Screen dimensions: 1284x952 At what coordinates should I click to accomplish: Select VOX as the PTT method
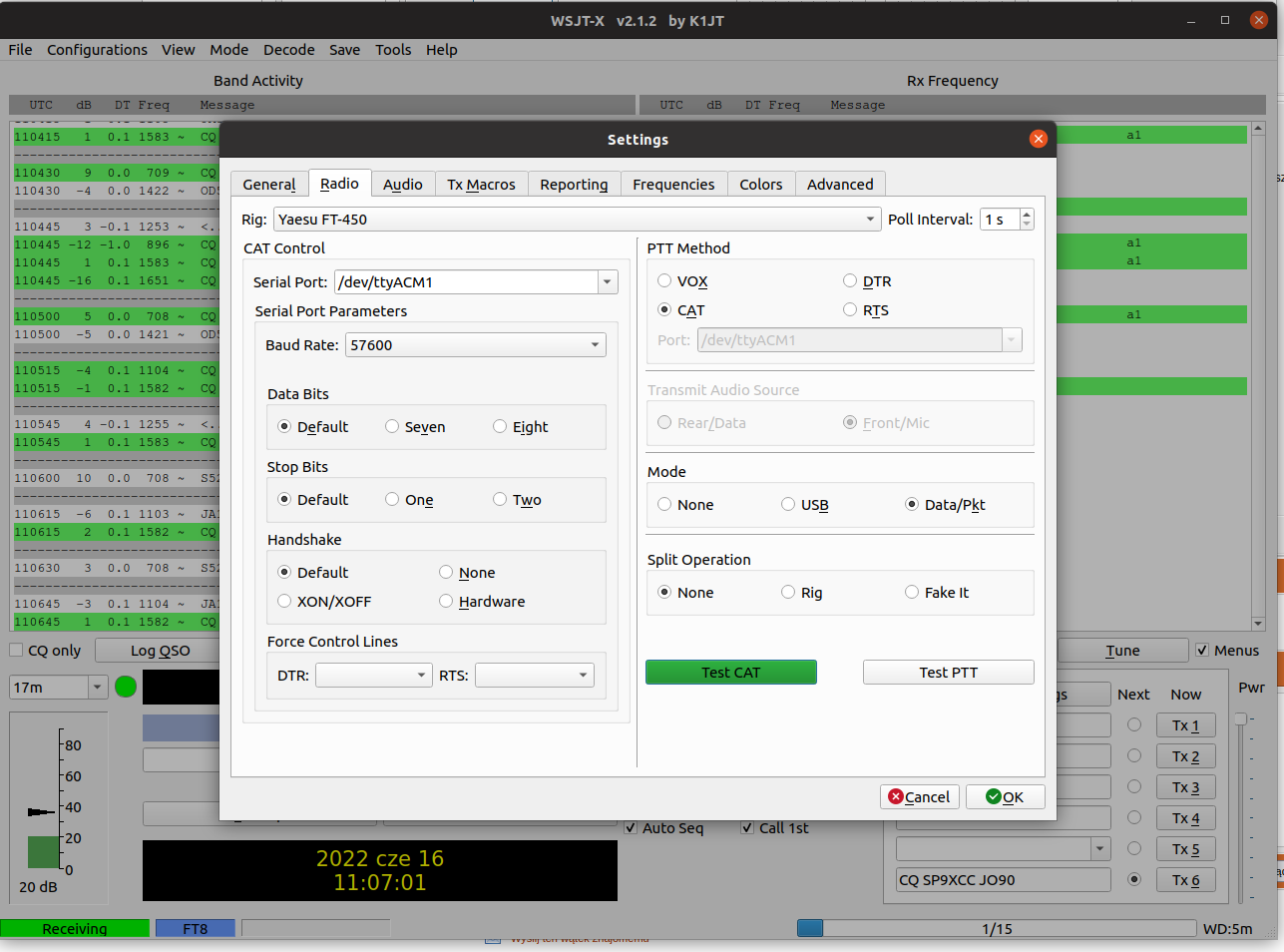664,281
